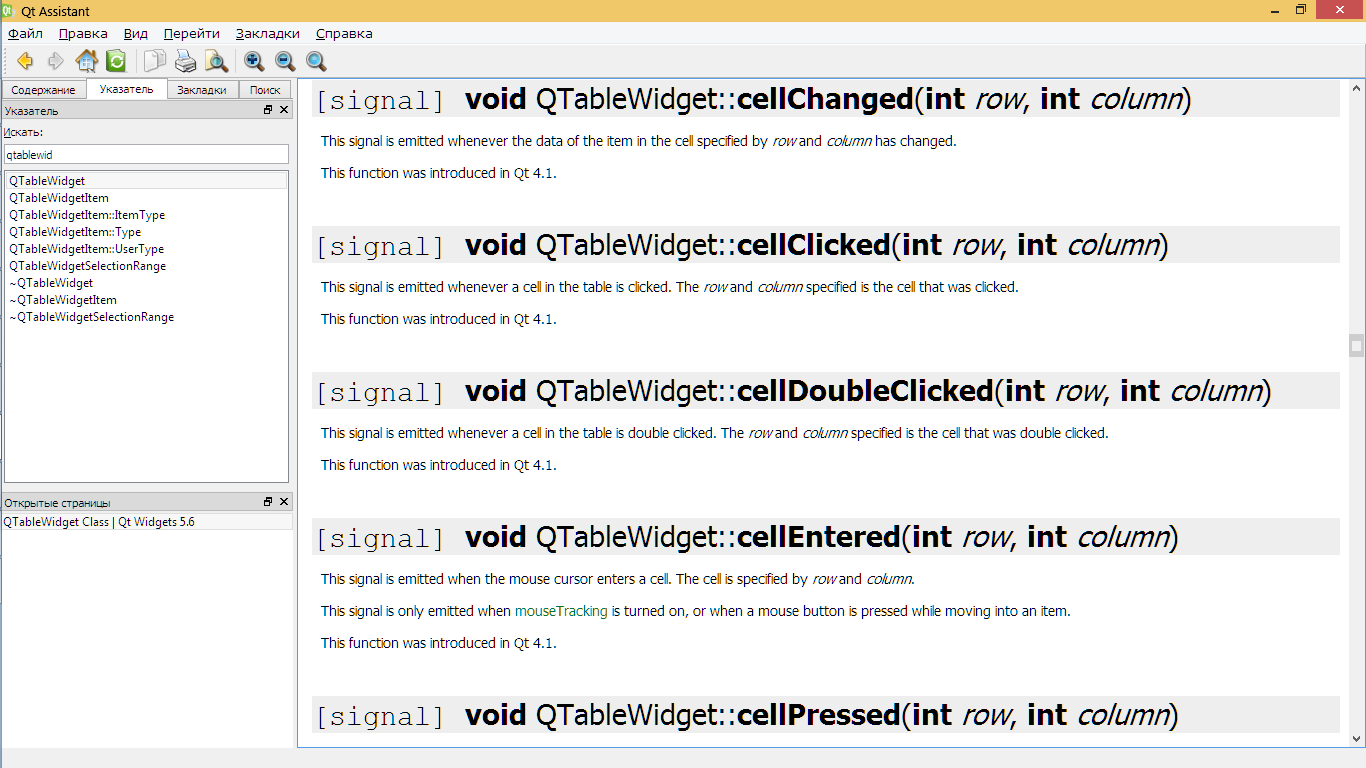Open the Поиск tab

coord(265,90)
